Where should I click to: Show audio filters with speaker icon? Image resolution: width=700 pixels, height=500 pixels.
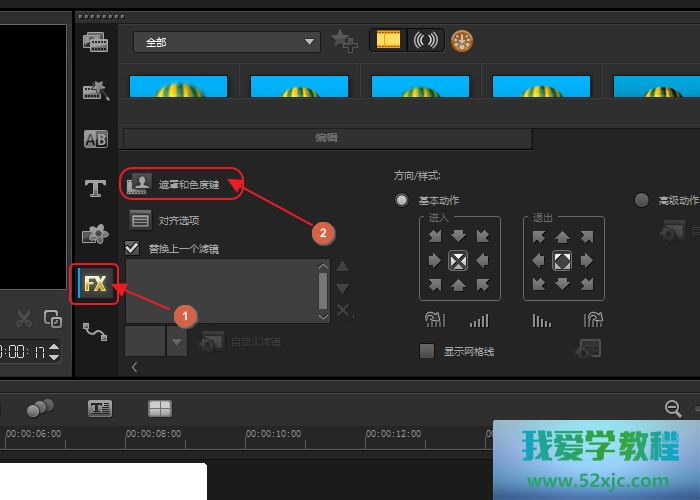[x=425, y=41]
